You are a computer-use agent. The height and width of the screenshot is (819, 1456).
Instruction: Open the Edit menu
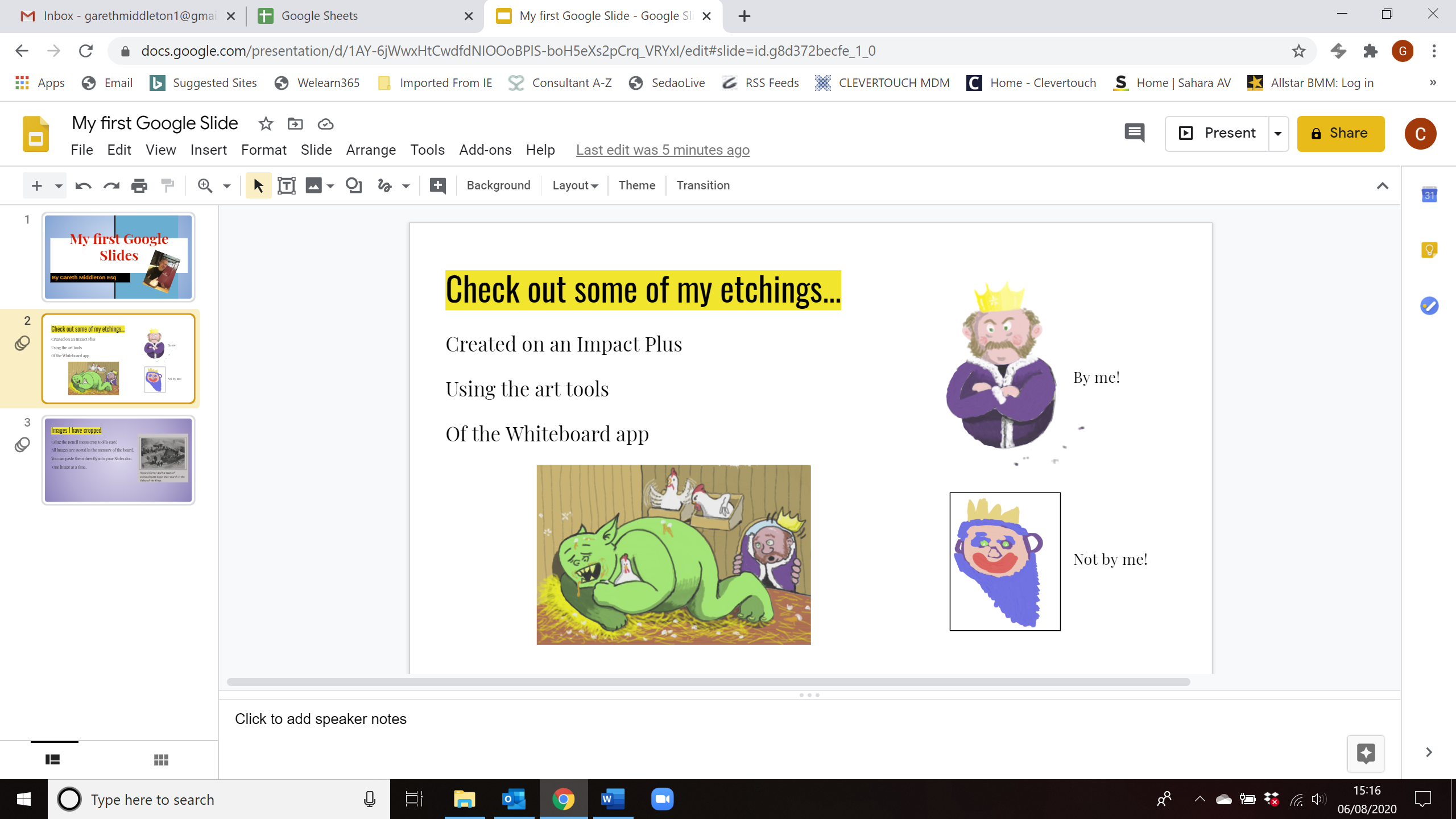click(119, 150)
